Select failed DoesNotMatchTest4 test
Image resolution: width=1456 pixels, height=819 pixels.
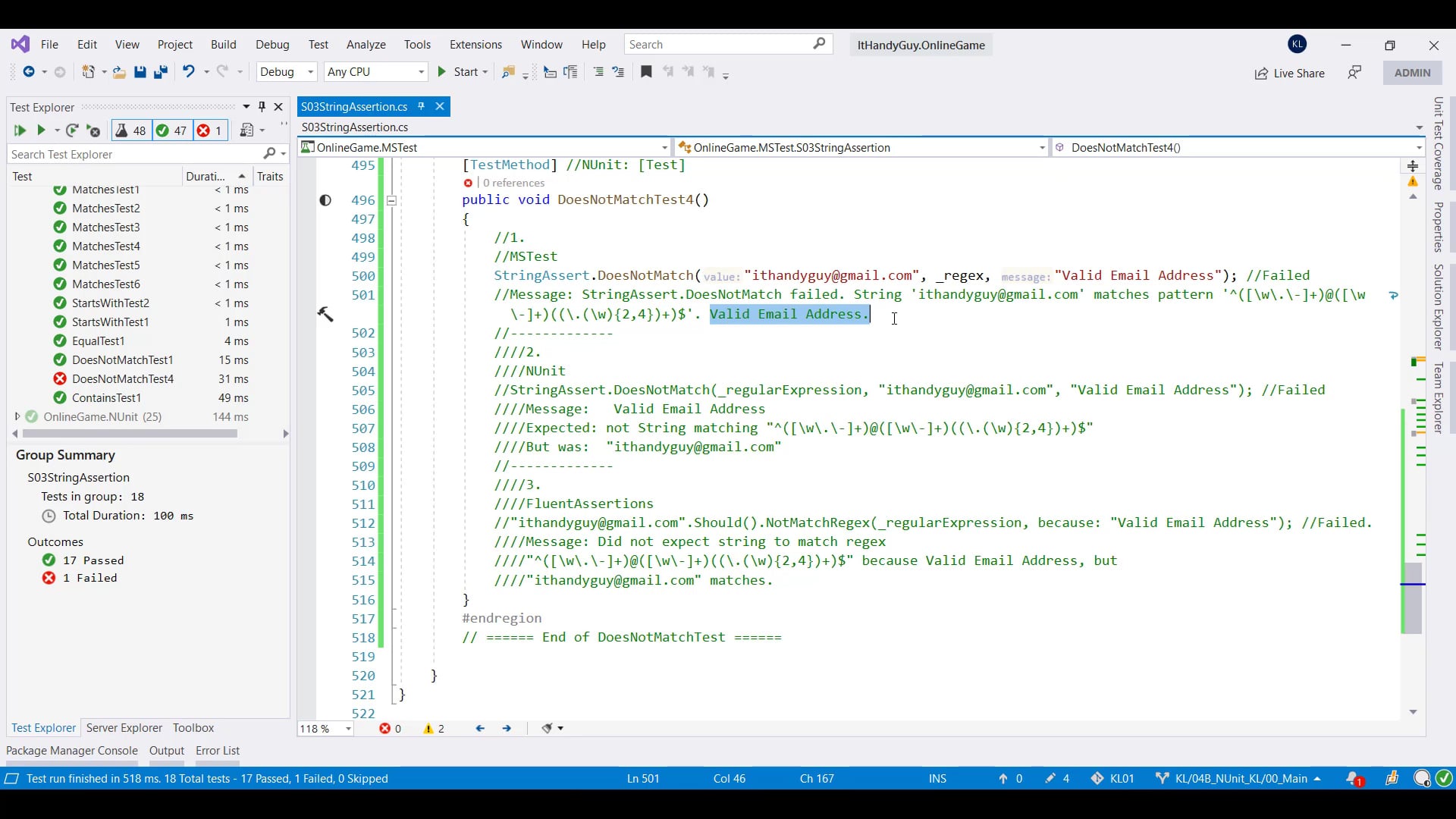coord(122,379)
